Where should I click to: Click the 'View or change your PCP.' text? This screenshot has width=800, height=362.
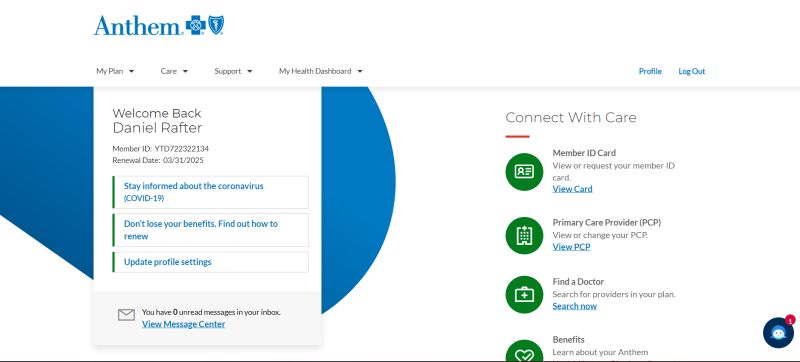pos(600,235)
